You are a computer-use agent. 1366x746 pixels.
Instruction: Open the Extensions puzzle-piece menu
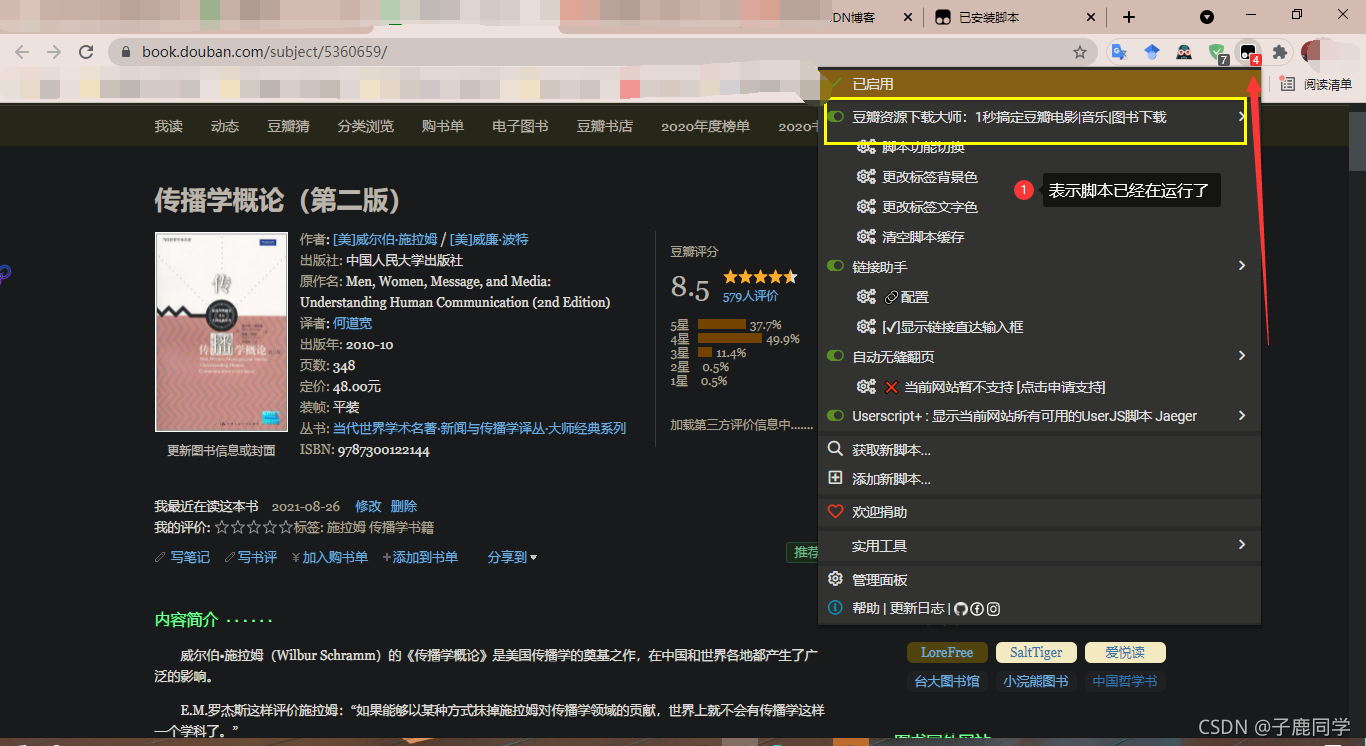pyautogui.click(x=1280, y=52)
